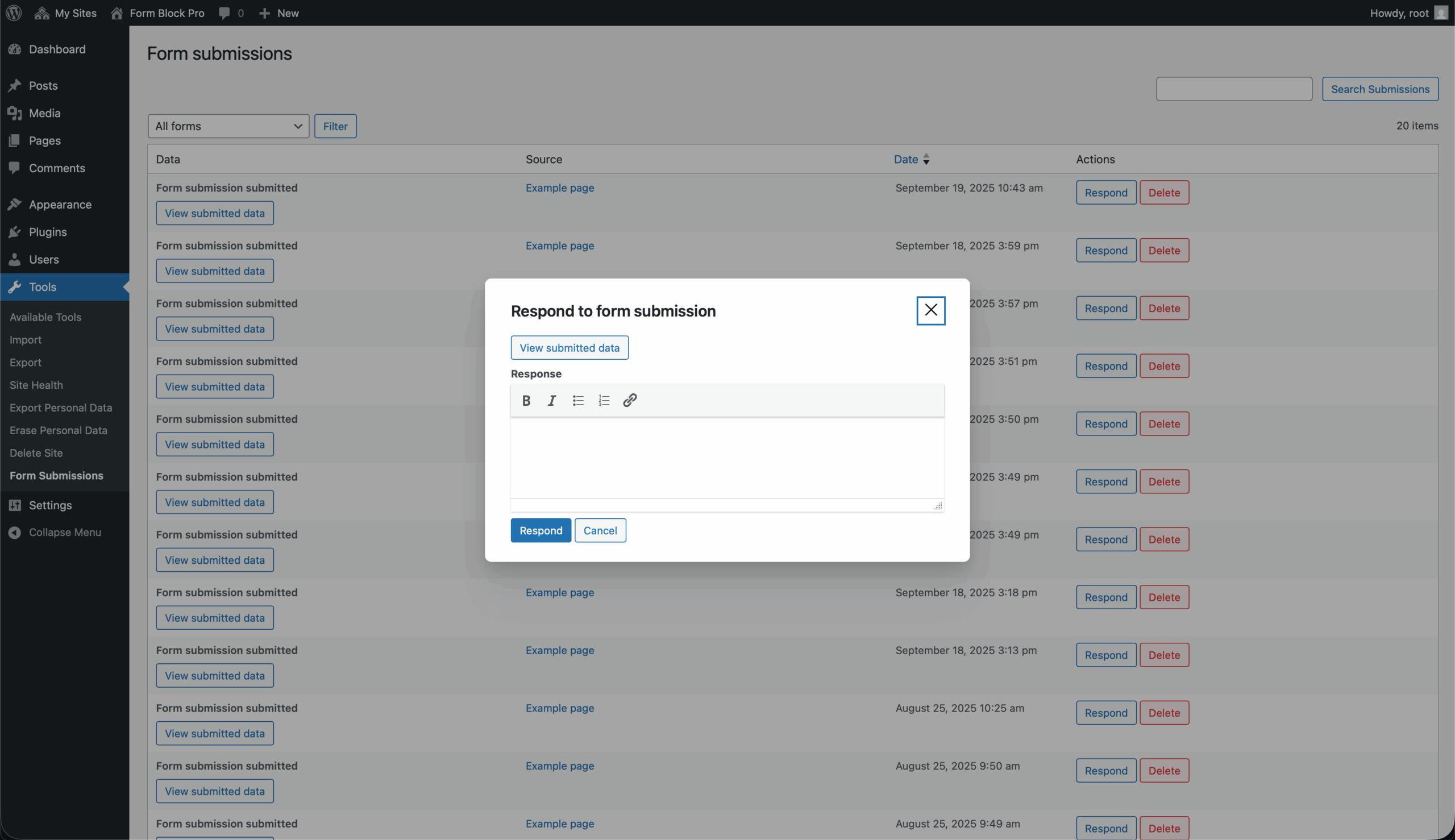1455x840 pixels.
Task: Open the Tools menu in sidebar
Action: [43, 287]
